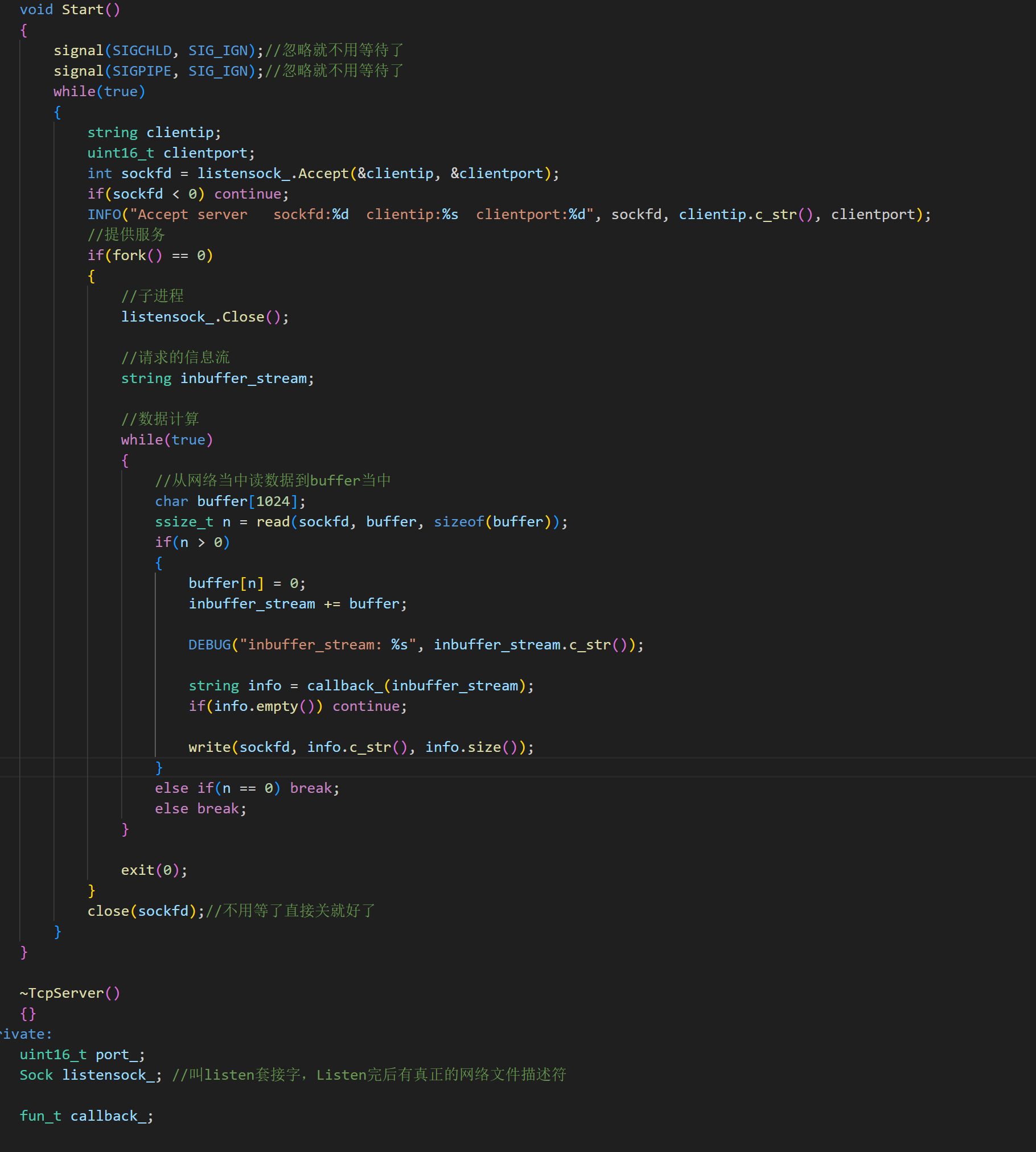
Task: Select the SIGCHLD constant
Action: pos(142,51)
